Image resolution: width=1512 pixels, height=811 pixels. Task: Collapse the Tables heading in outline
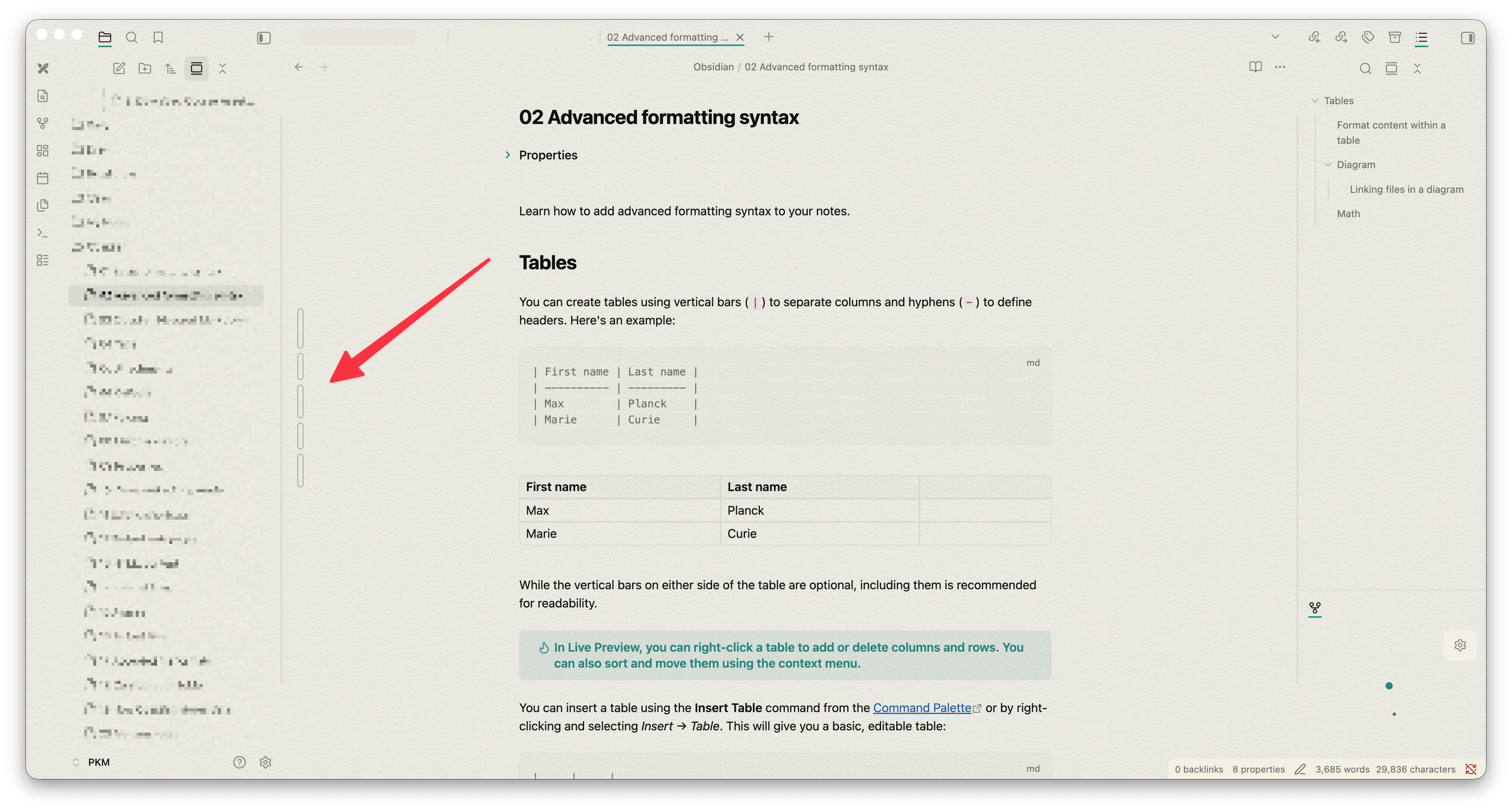pos(1315,100)
